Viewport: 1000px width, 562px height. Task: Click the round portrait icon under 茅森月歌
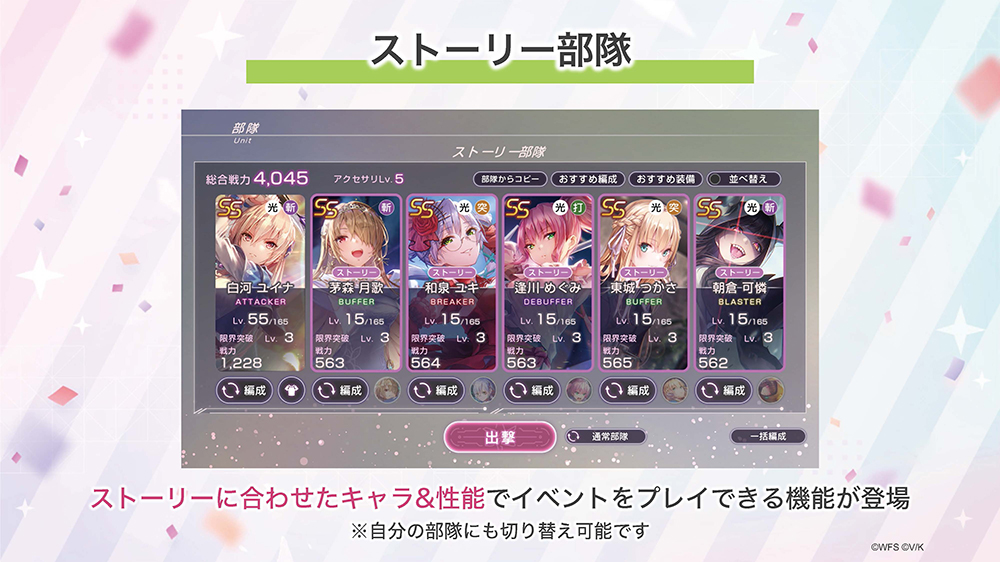pyautogui.click(x=387, y=390)
